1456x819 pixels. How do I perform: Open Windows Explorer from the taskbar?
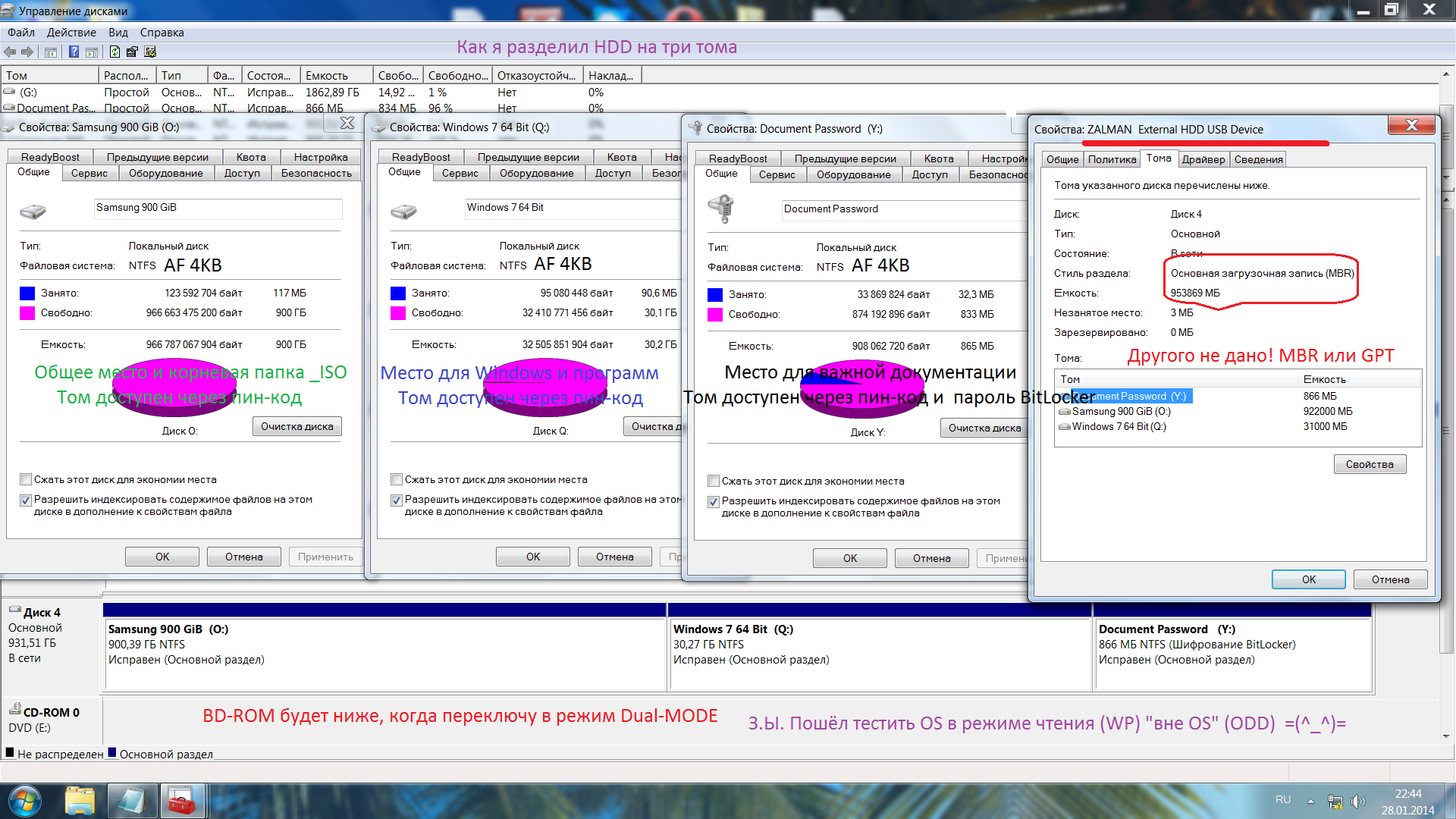(79, 801)
